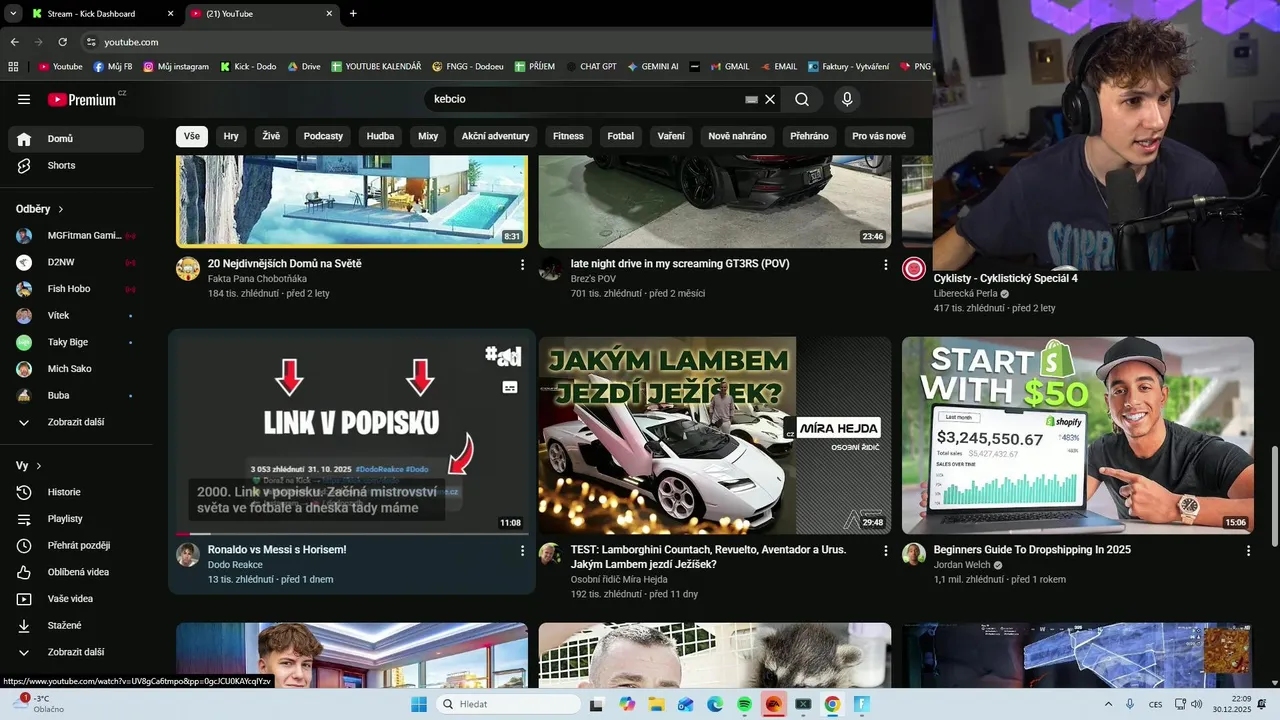Image resolution: width=1280 pixels, height=720 pixels.
Task: Expand Zobrazit další under subscriptions
Action: point(77,422)
